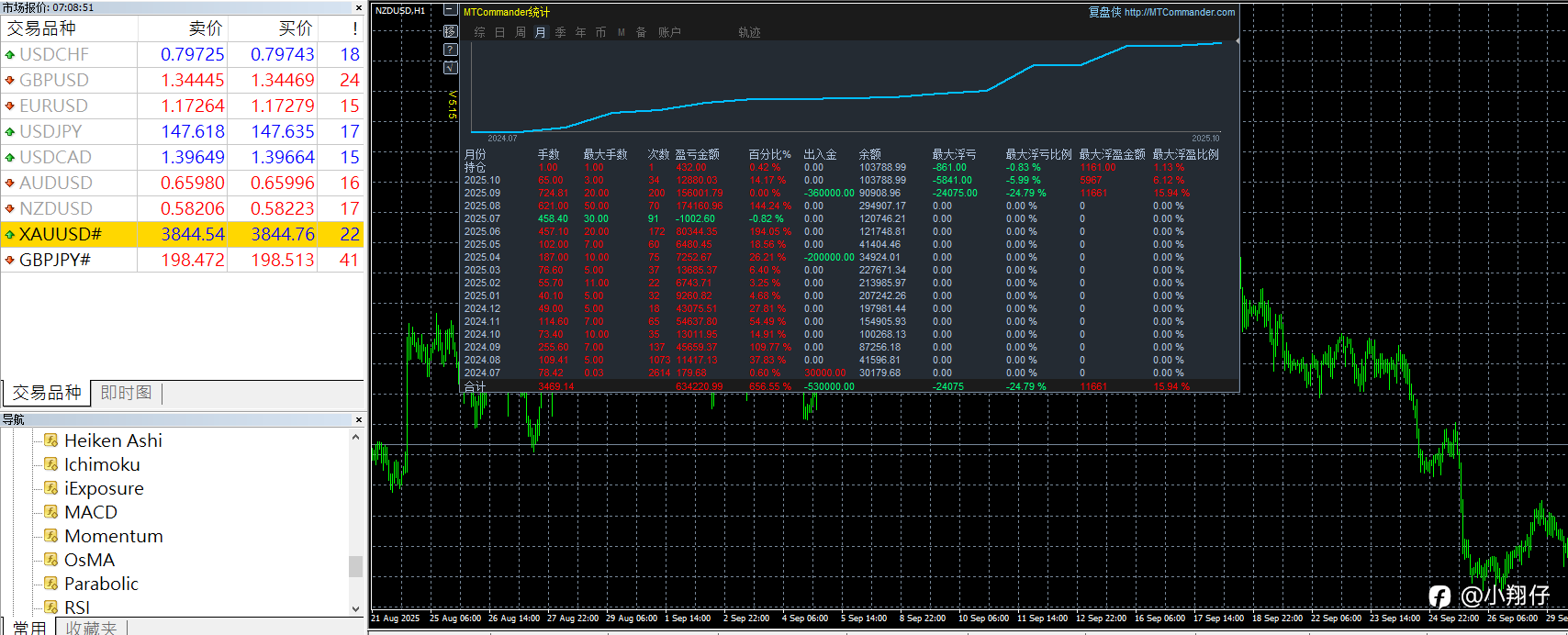
Task: Click the red arrow icon beside GBPJPY#
Action: click(10, 261)
